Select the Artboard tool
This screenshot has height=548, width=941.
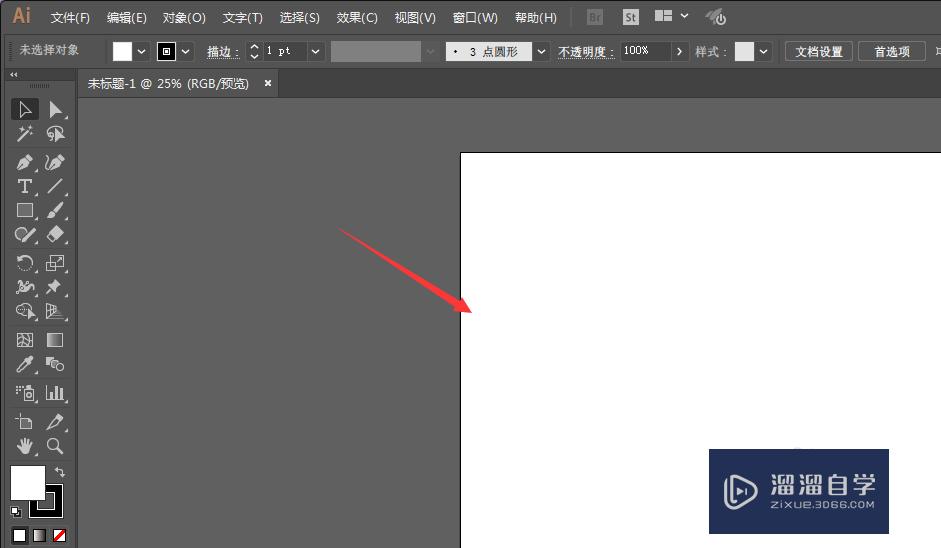pyautogui.click(x=25, y=422)
